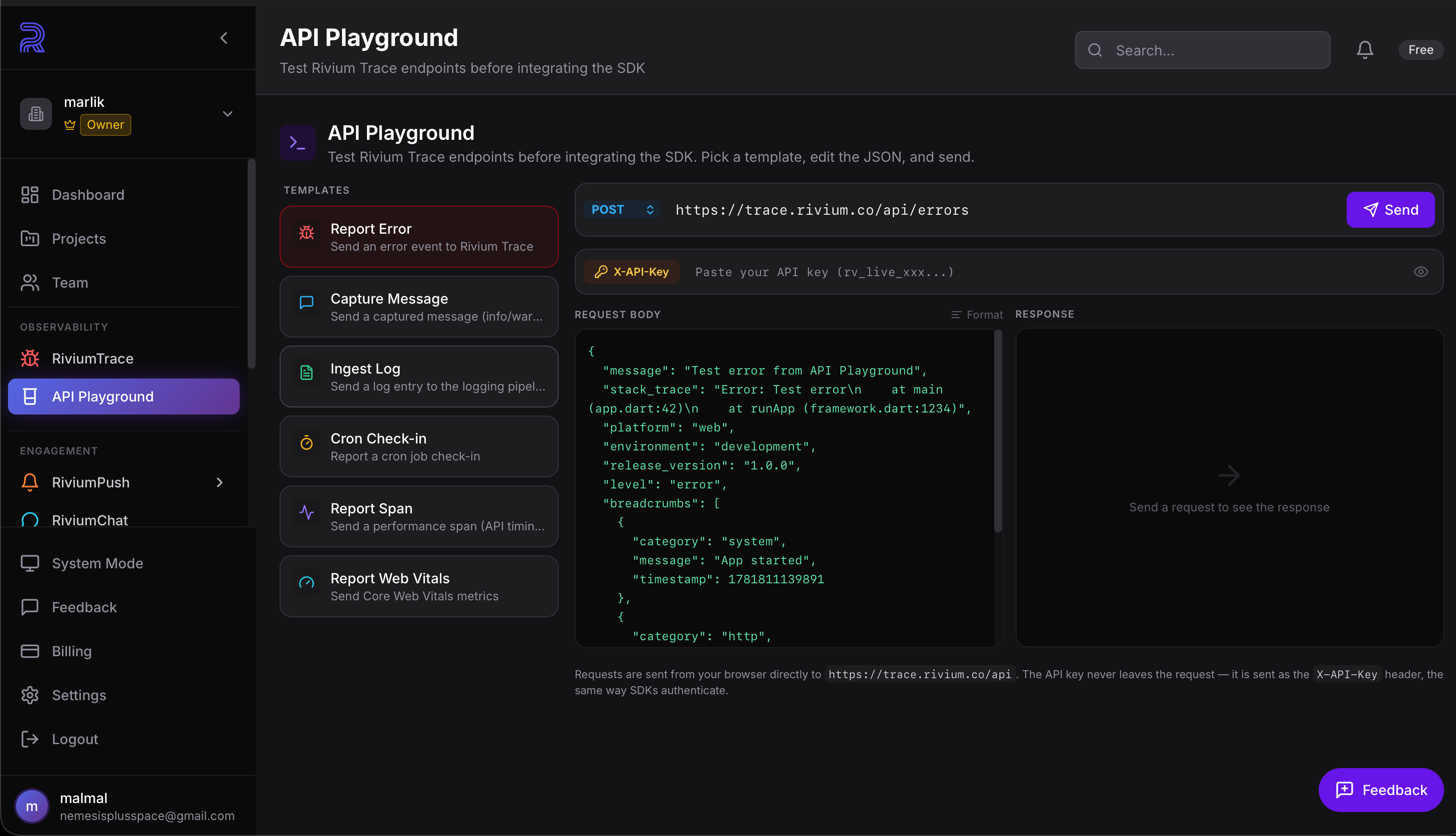Click the Cron Check-in timer icon
This screenshot has height=836, width=1456.
pos(307,442)
